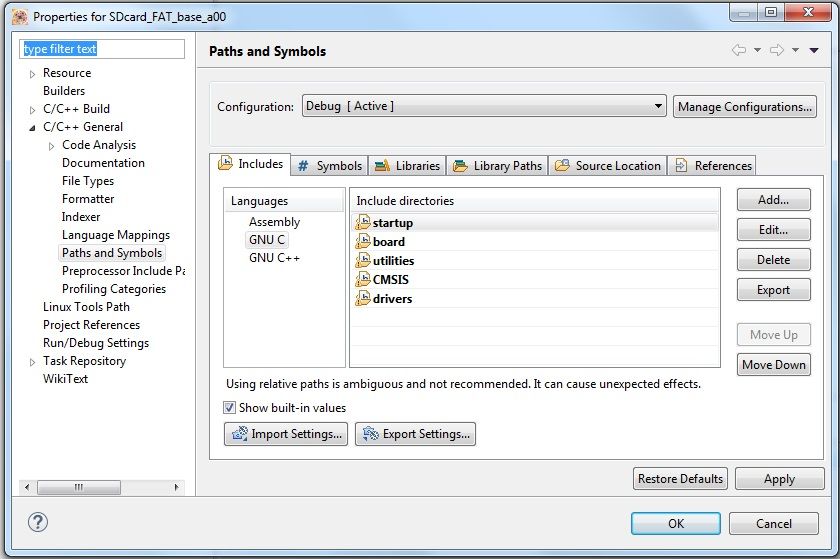
Task: Click the type filter text field
Action: pyautogui.click(x=103, y=49)
